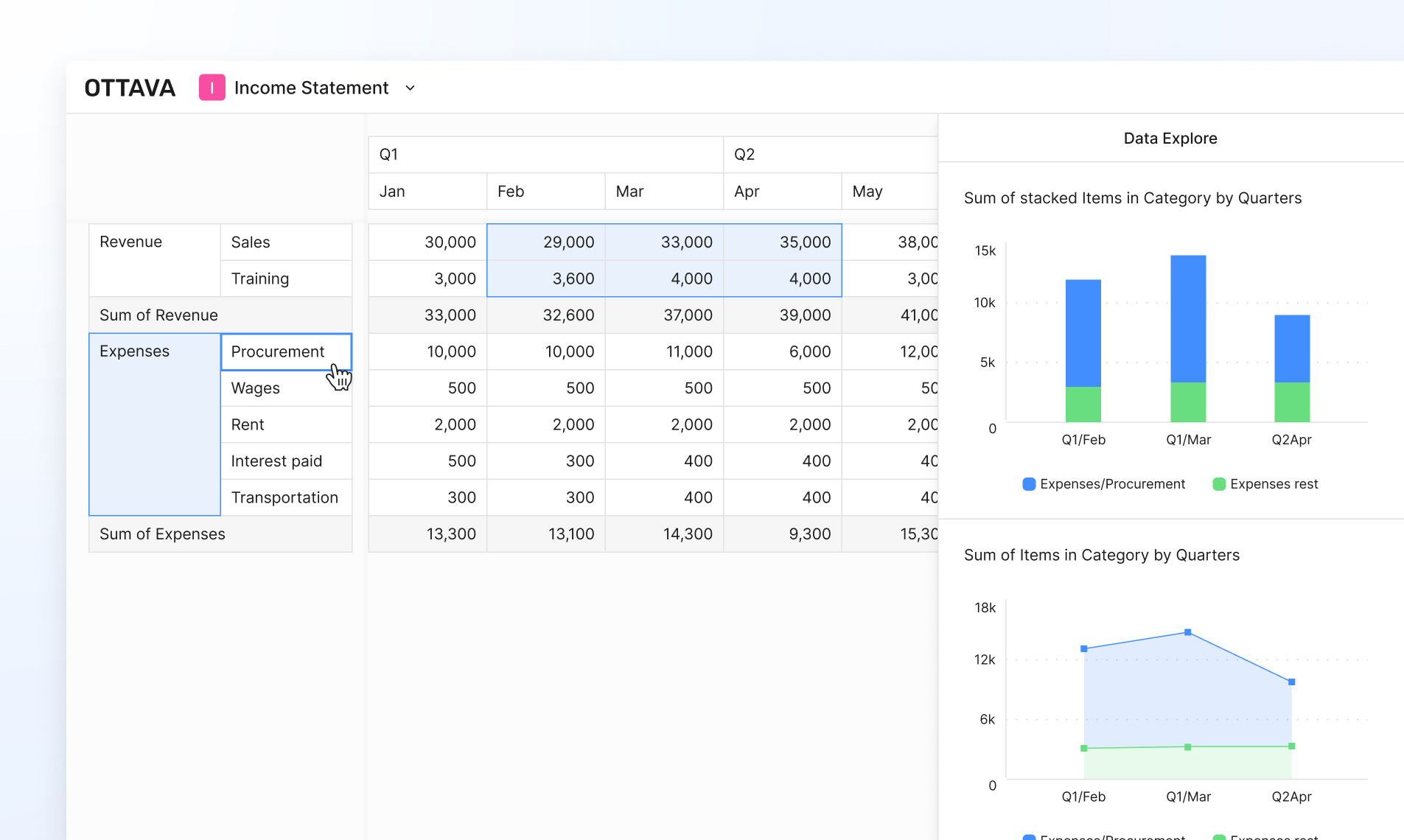
Task: Click the blue Q1/Mar data point on line chart
Action: (1187, 632)
